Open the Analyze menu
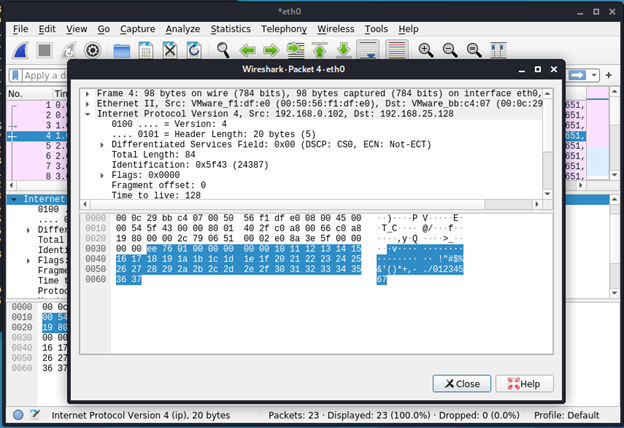Image resolution: width=624 pixels, height=428 pixels. tap(183, 29)
